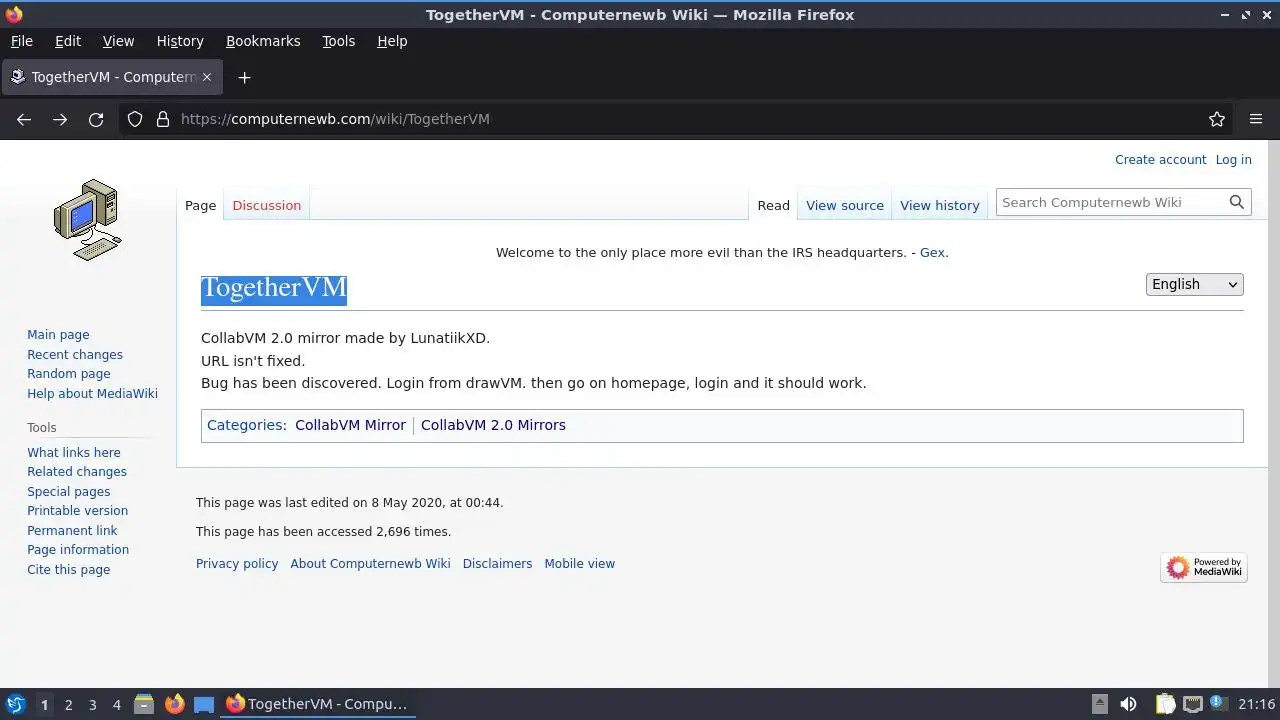The image size is (1280, 720).
Task: Open the Edit menu
Action: [67, 41]
